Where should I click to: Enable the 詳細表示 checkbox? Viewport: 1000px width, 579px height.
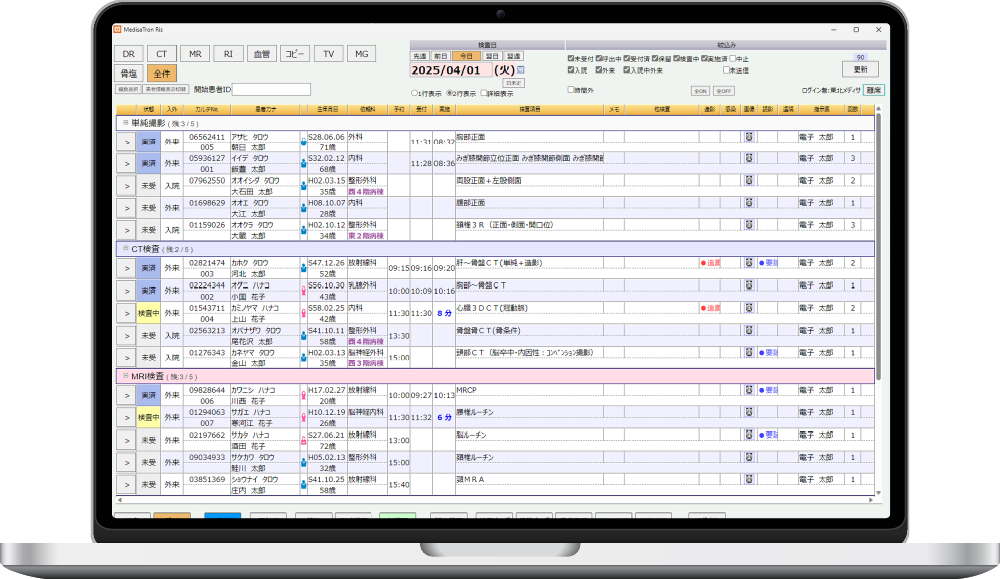(484, 93)
